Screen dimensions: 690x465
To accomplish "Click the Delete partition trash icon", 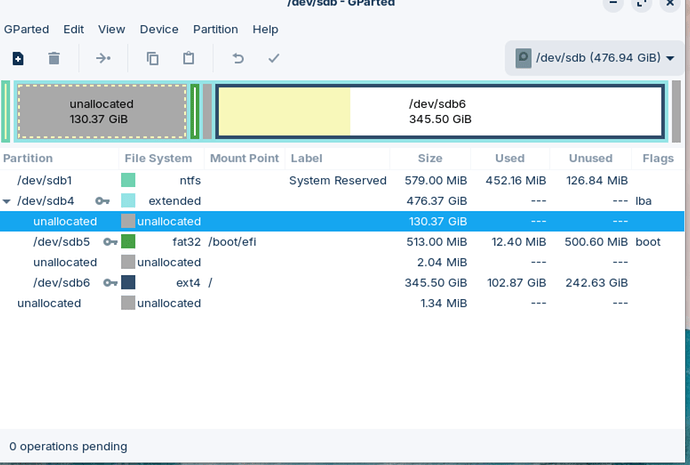I will 54,59.
